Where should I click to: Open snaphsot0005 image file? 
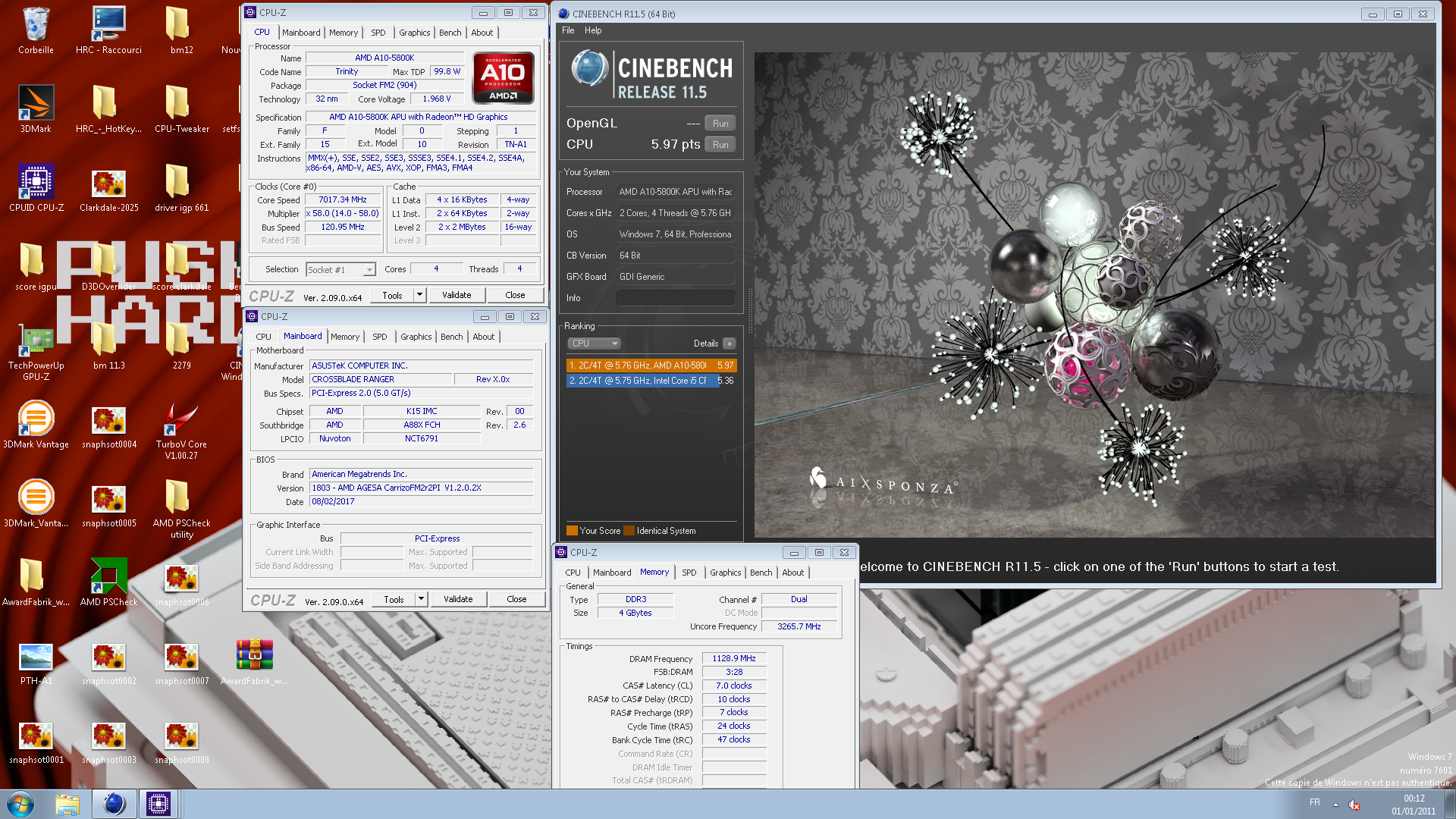pyautogui.click(x=108, y=504)
